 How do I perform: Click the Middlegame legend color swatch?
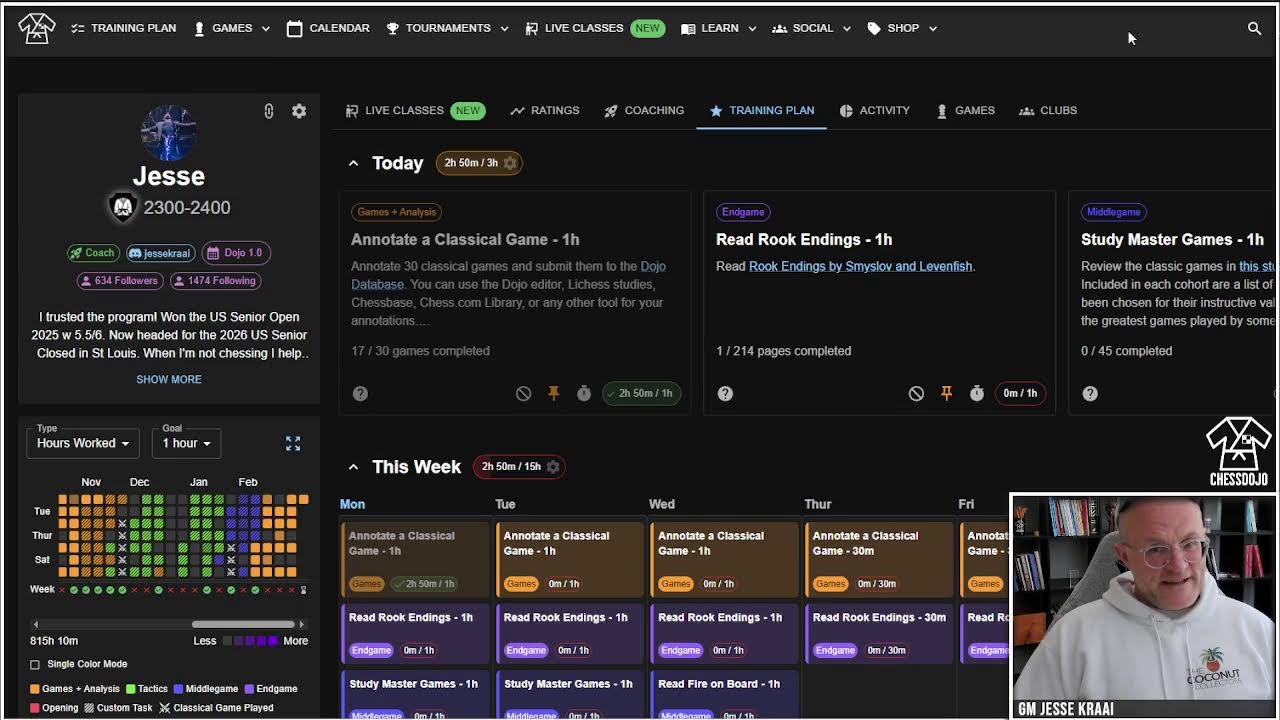pyautogui.click(x=179, y=689)
